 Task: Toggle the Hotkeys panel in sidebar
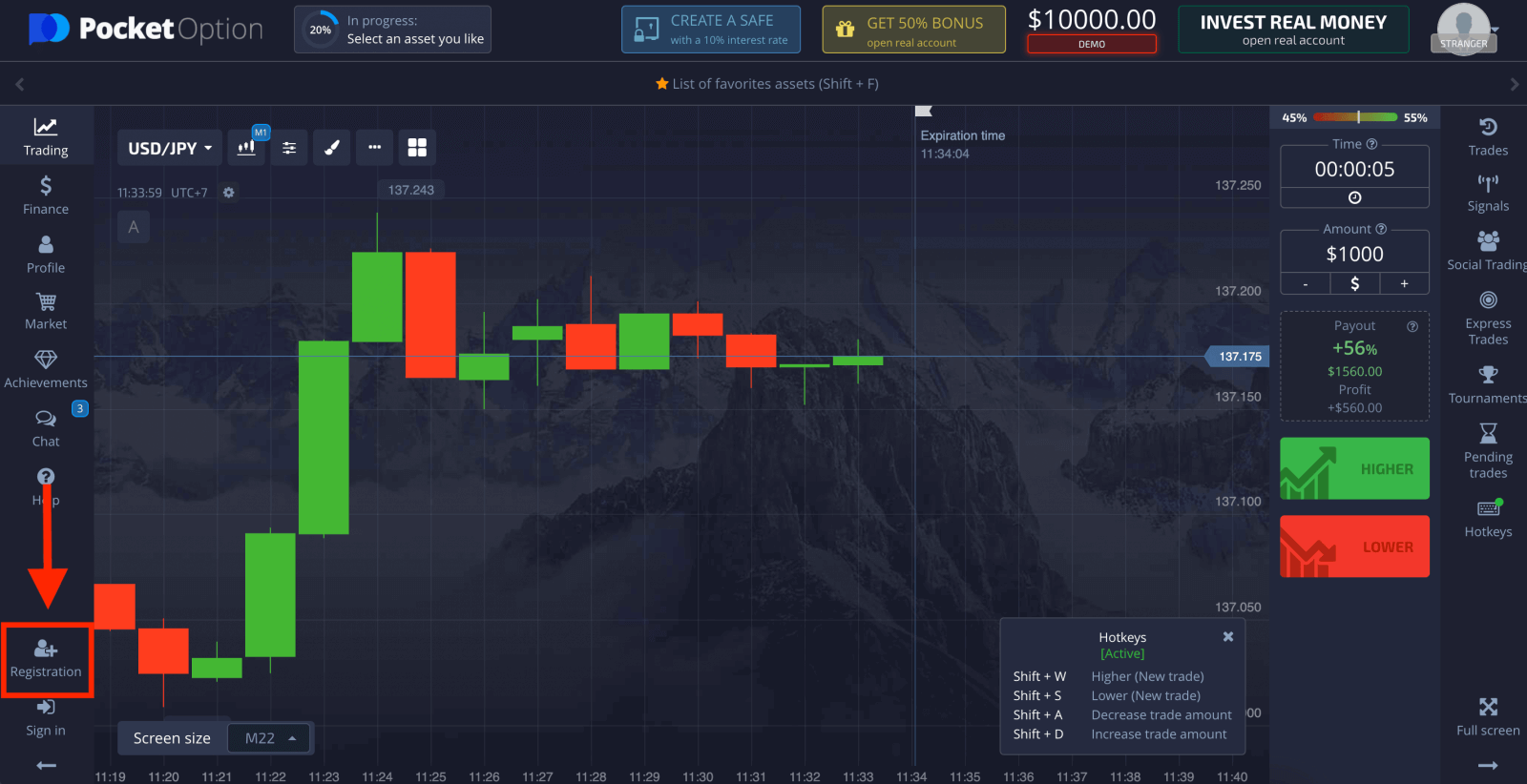(1488, 518)
